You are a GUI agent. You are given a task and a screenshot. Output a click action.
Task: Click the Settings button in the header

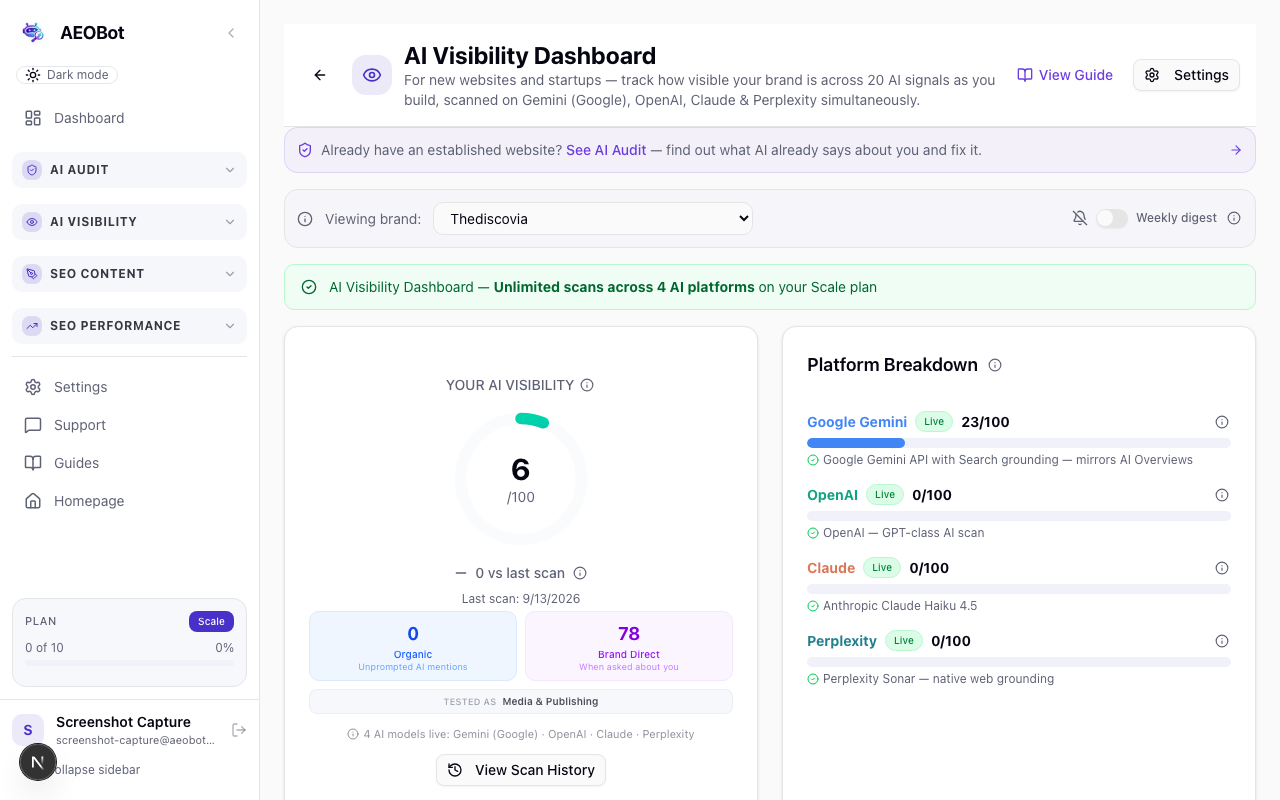coord(1186,75)
